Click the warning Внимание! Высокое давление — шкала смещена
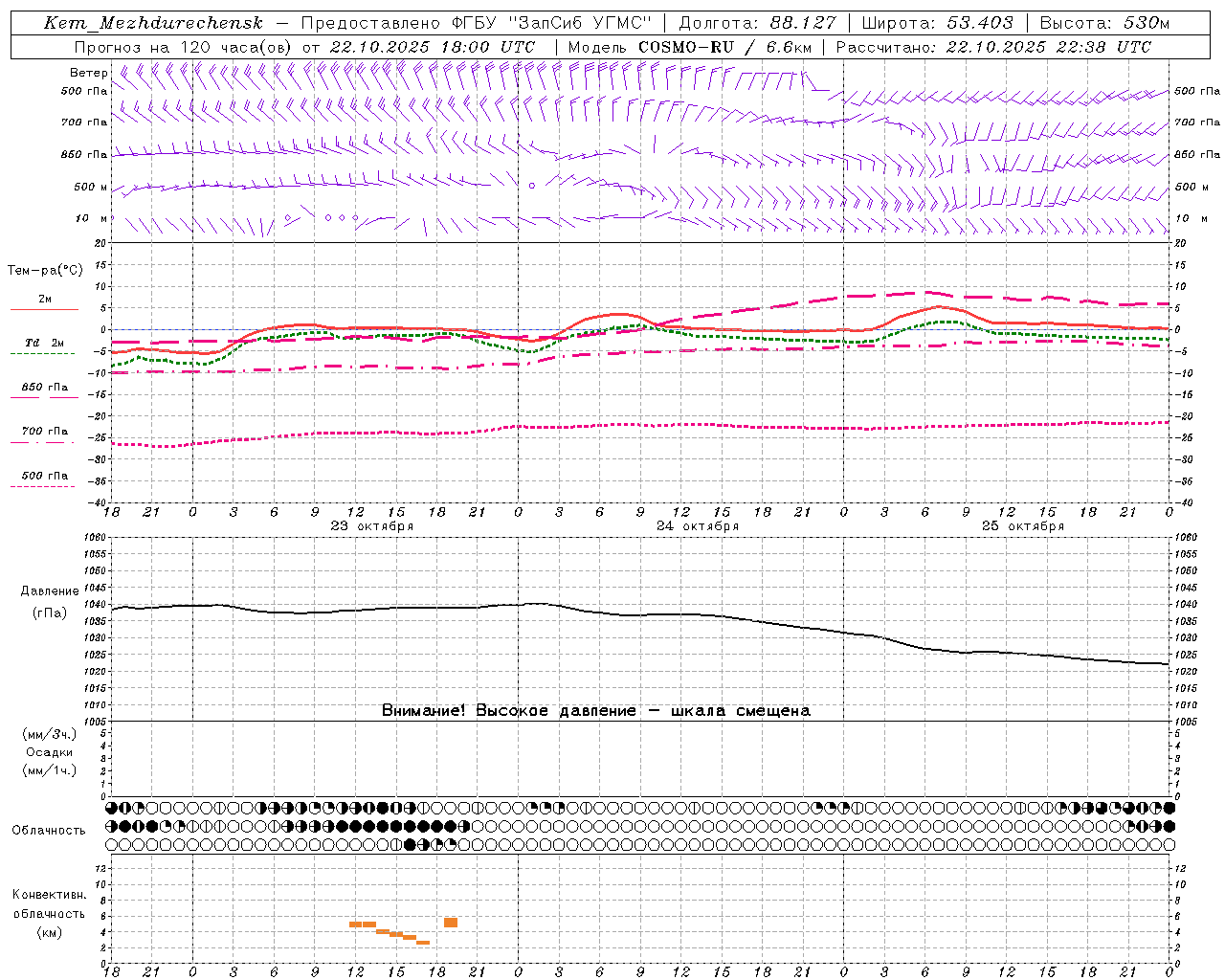1225x980 pixels. 596,711
